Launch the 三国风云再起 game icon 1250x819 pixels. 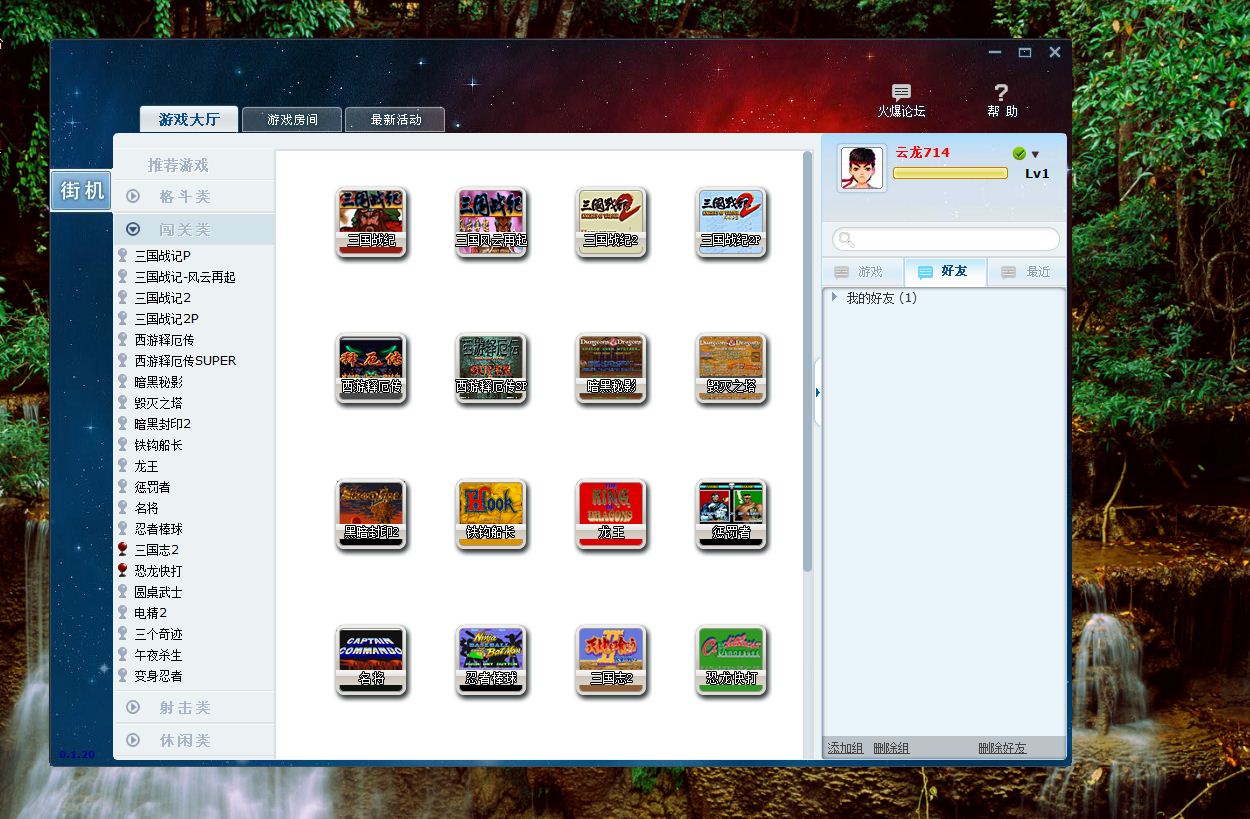click(x=491, y=222)
